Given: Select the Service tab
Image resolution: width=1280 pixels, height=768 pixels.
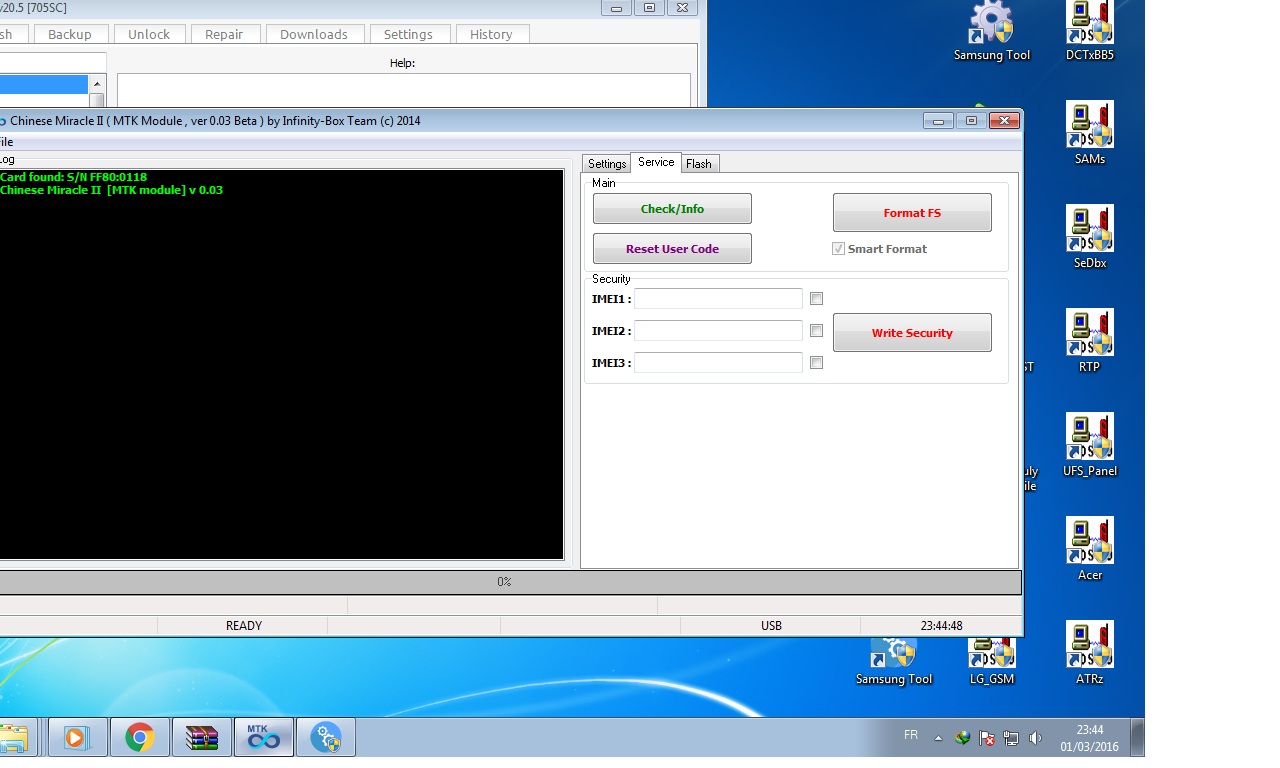Looking at the screenshot, I should (656, 162).
